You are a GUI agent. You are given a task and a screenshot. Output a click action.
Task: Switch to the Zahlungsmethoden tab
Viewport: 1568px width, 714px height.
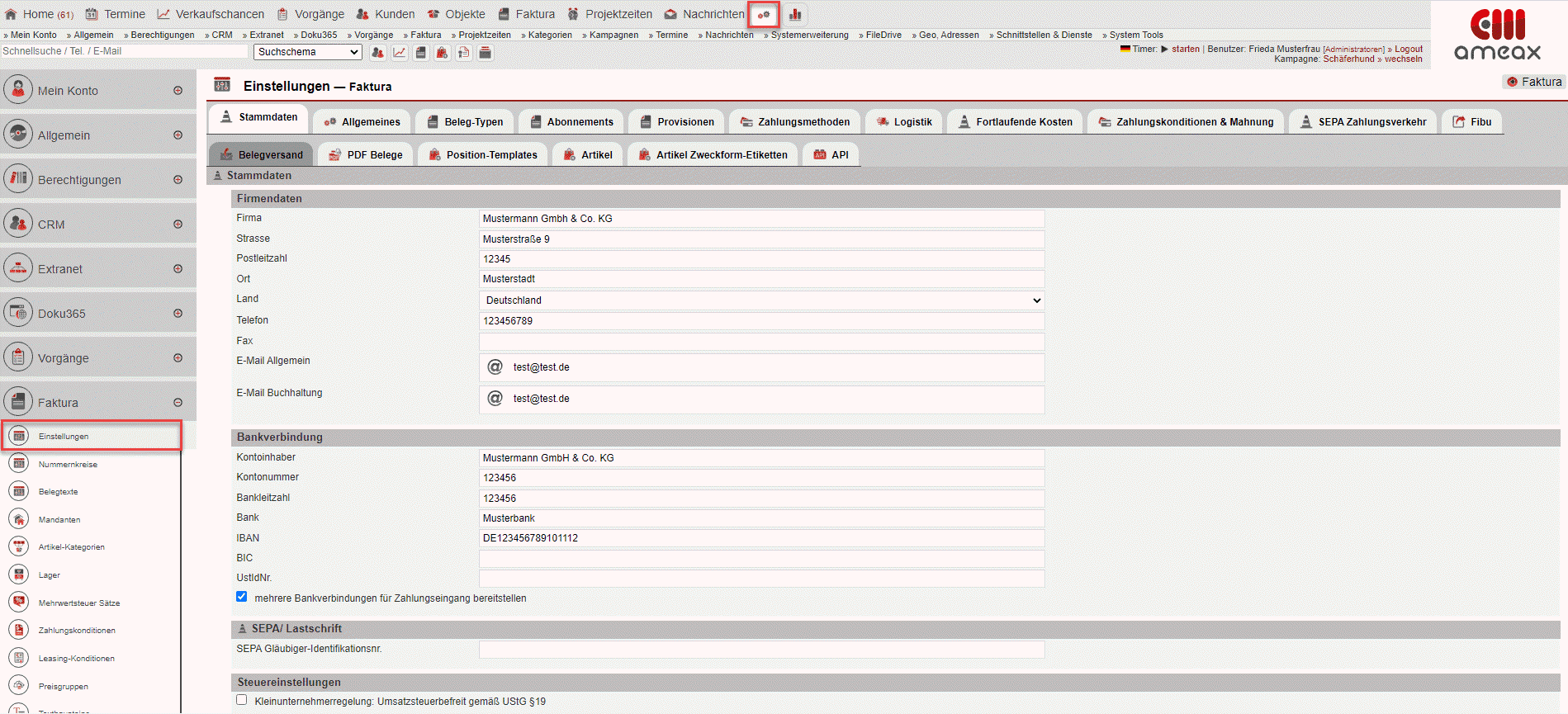pos(794,122)
